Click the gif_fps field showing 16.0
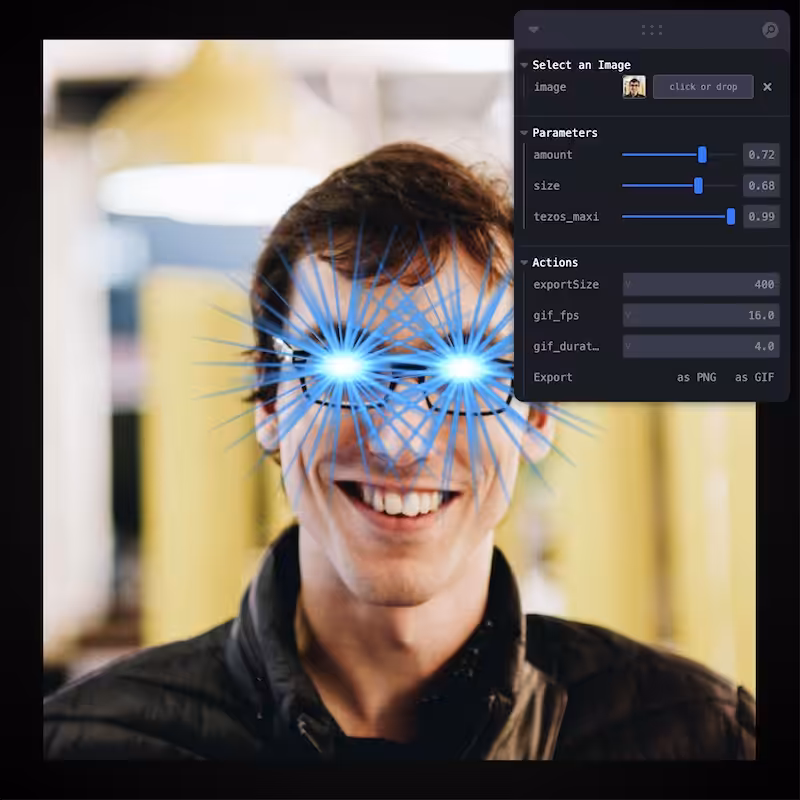Image resolution: width=800 pixels, height=800 pixels. coord(701,315)
